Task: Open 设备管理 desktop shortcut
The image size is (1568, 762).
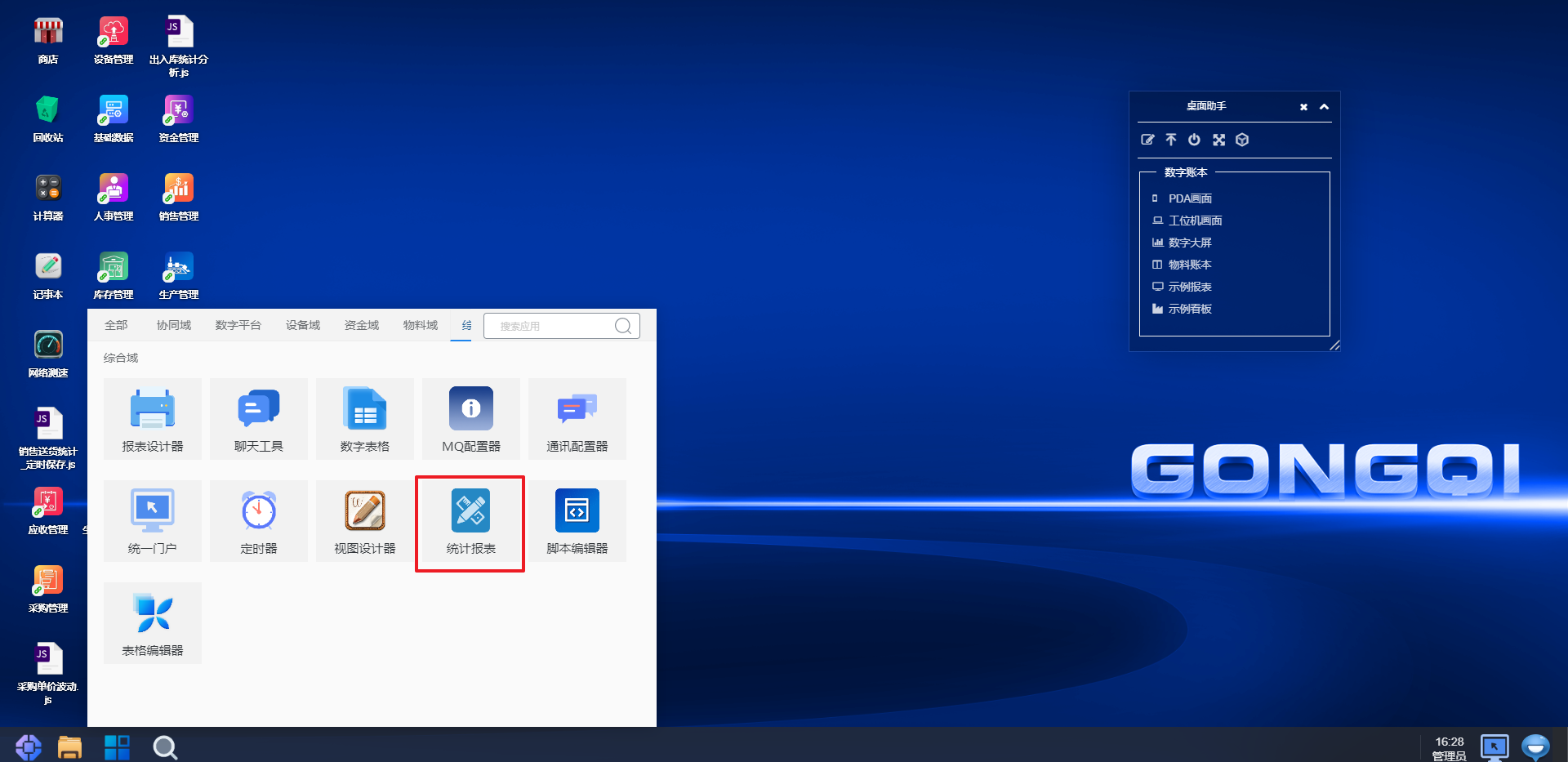Action: 114,40
